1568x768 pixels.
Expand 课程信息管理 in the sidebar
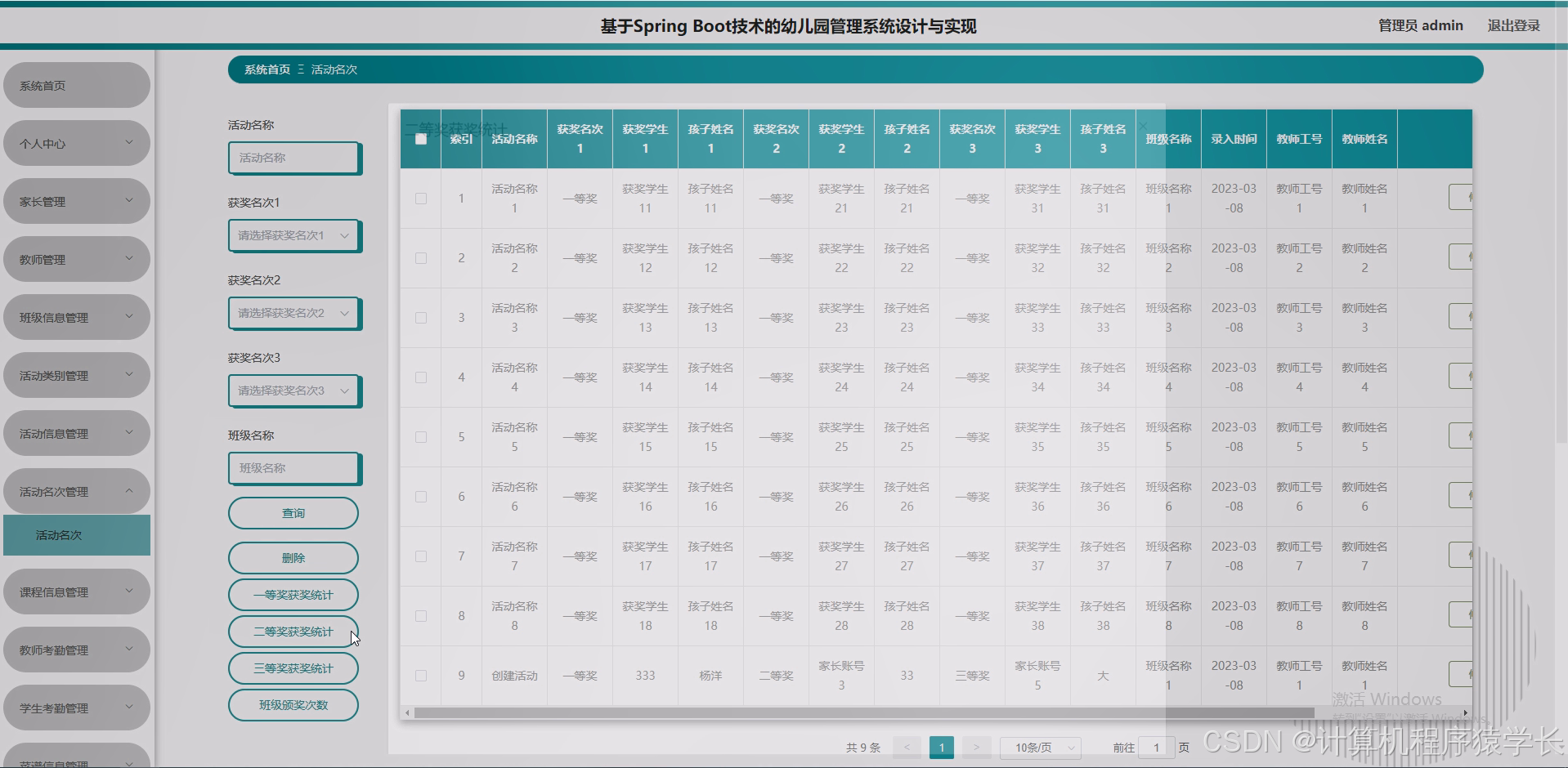coord(77,592)
